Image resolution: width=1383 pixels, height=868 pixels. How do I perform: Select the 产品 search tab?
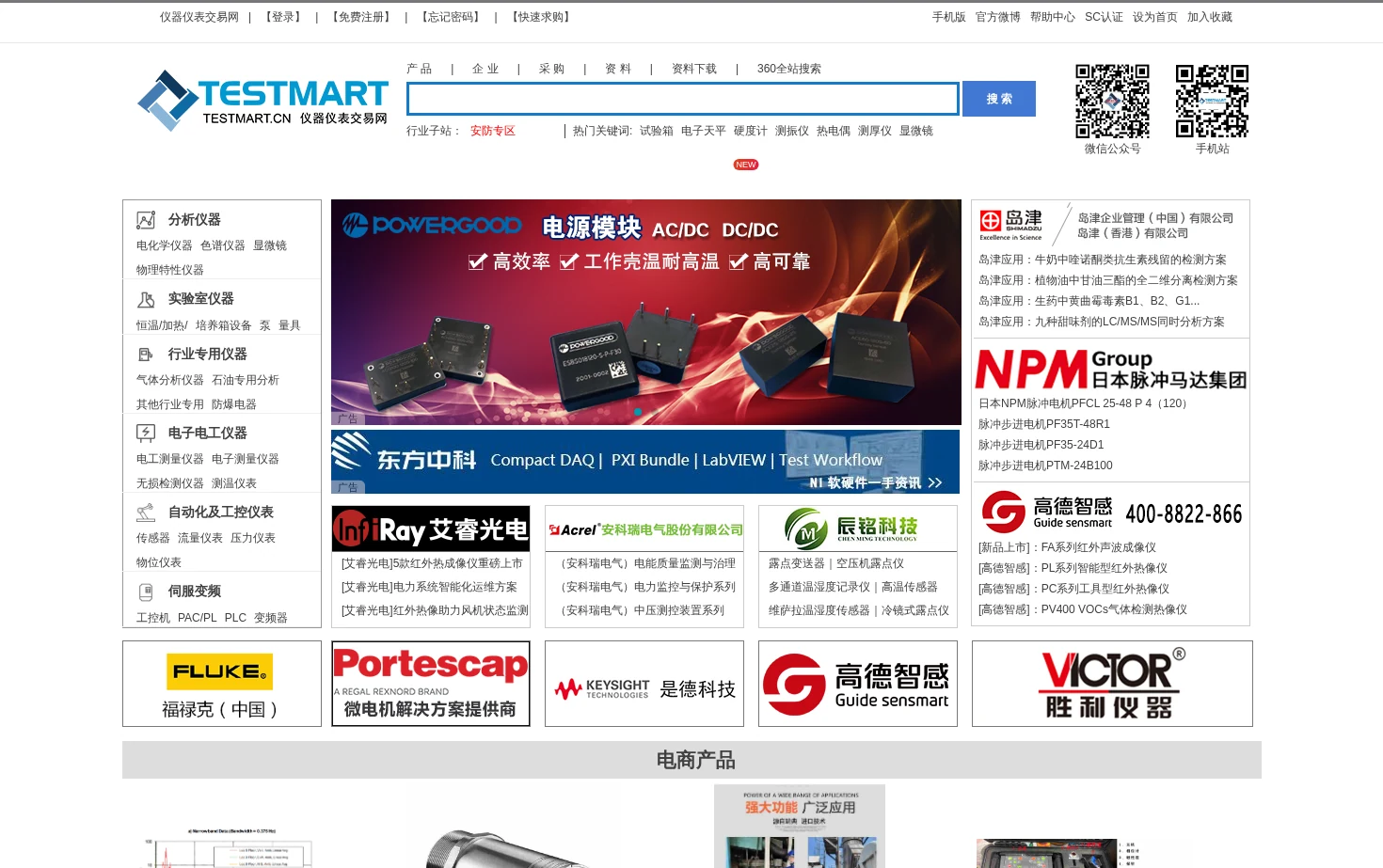tap(420, 69)
